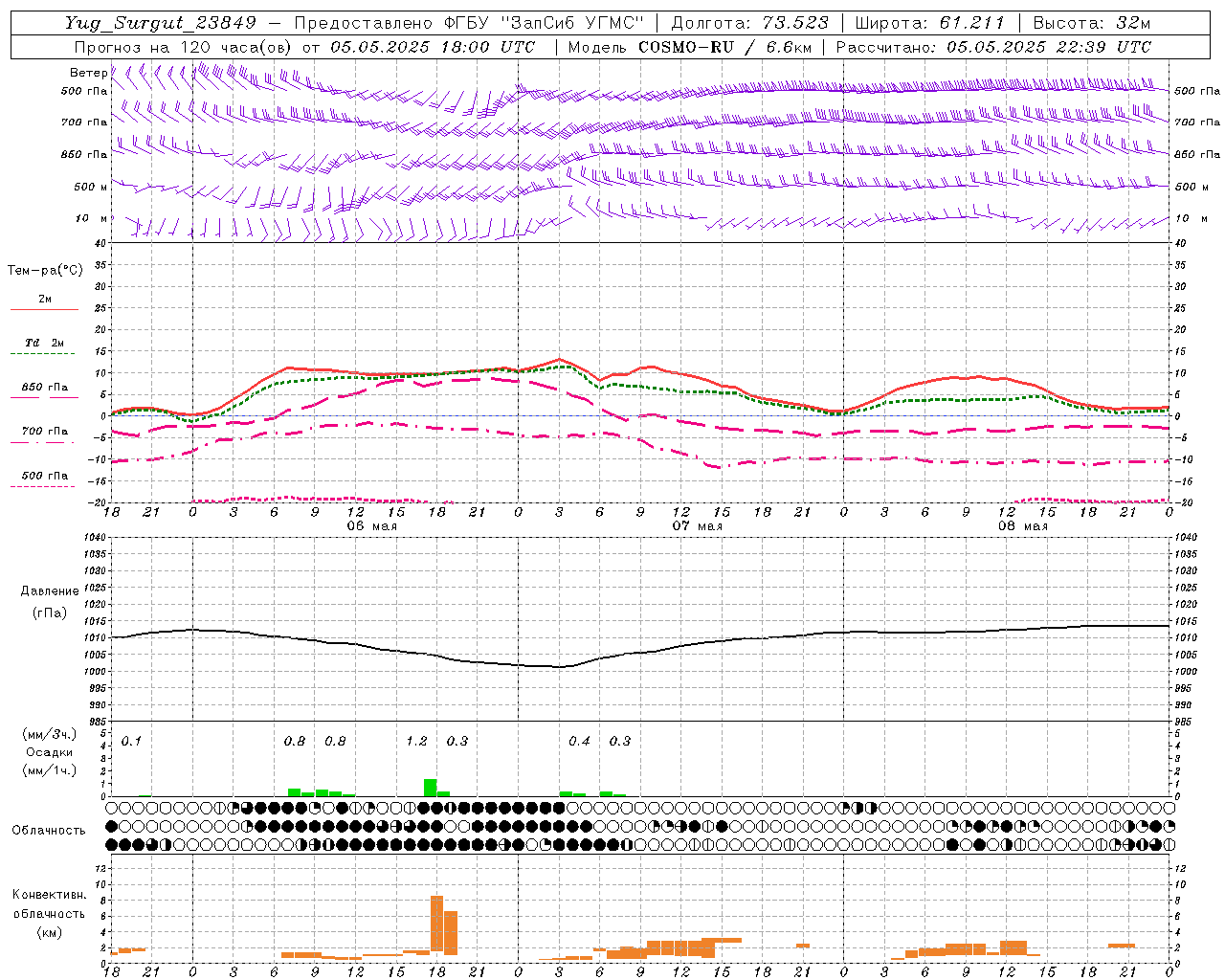Click the 0.4 precipitation amount value
This screenshot has height=980, width=1225.
point(580,742)
